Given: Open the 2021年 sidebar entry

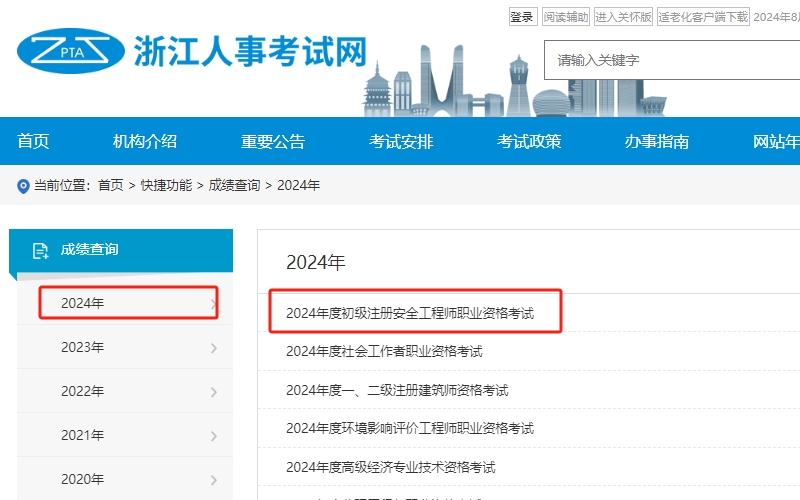Looking at the screenshot, I should point(82,435).
